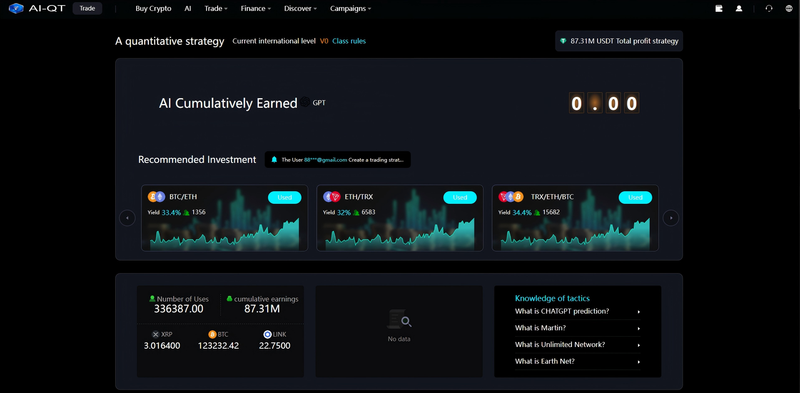Click the GPT logo icon
Viewport: 800px width, 393px height.
305,102
